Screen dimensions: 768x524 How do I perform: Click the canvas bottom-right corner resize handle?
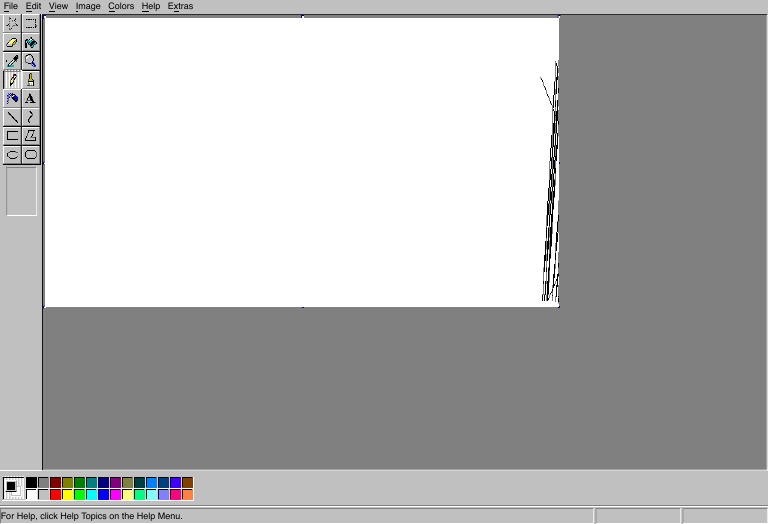(x=559, y=307)
